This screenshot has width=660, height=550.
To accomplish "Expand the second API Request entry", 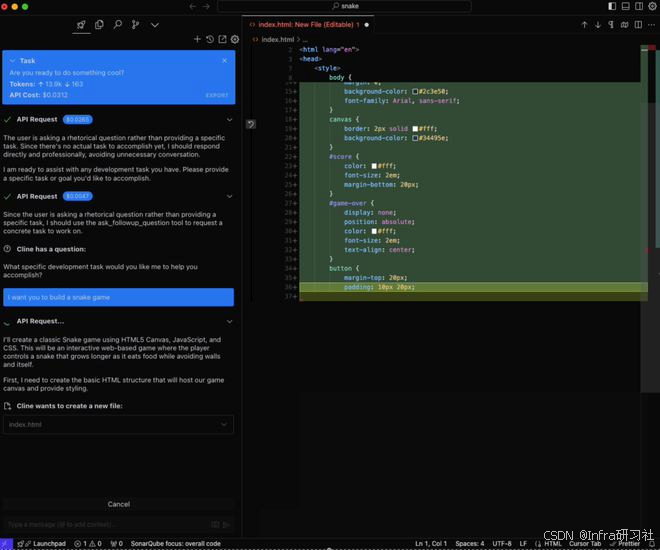I will pyautogui.click(x=229, y=196).
